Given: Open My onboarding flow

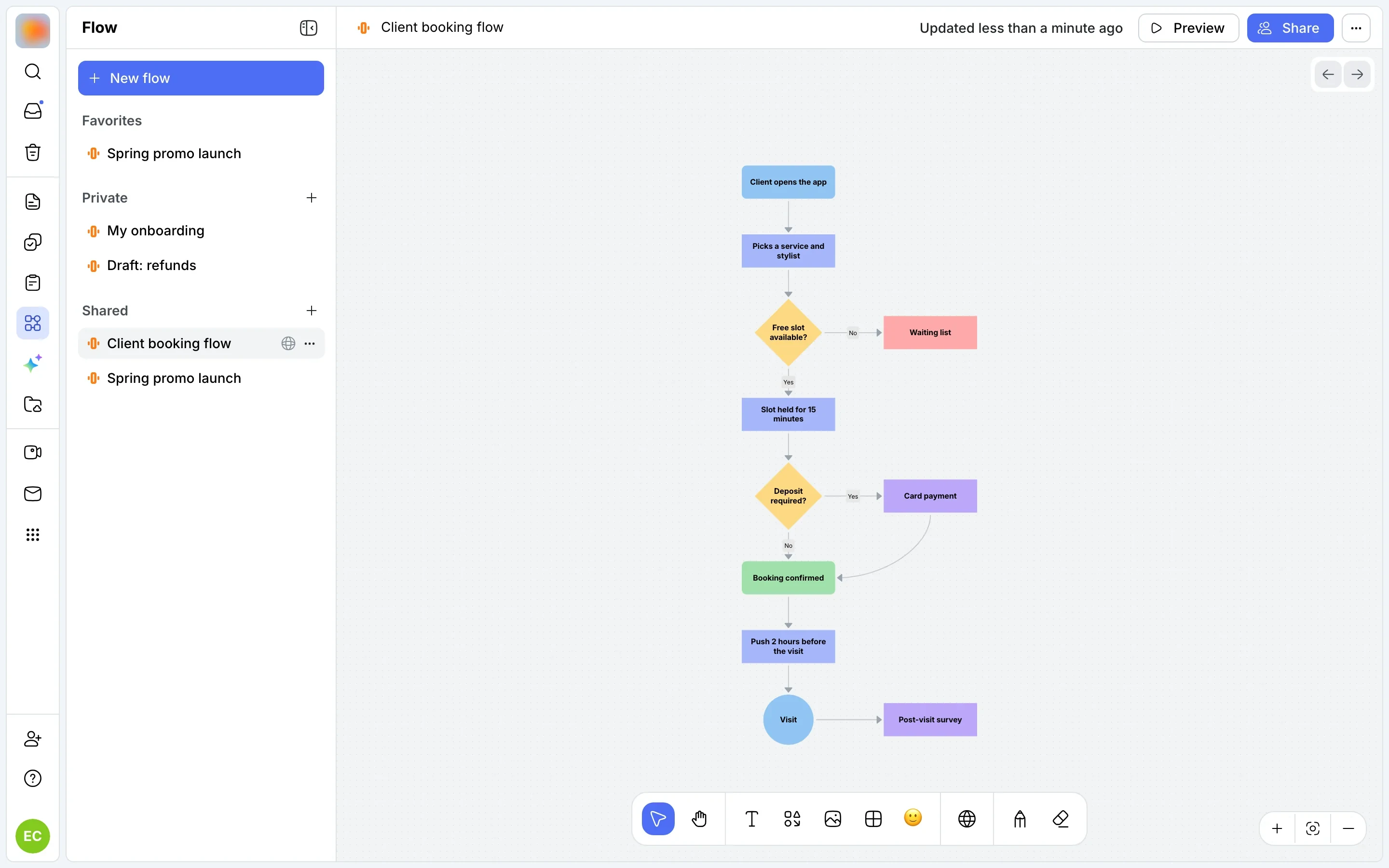Looking at the screenshot, I should pos(201,231).
